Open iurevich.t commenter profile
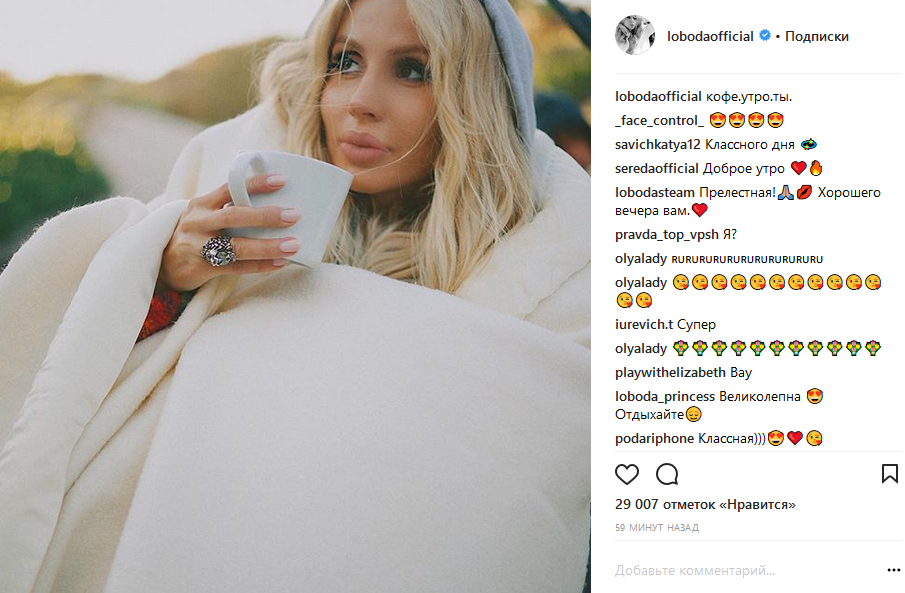 644,325
